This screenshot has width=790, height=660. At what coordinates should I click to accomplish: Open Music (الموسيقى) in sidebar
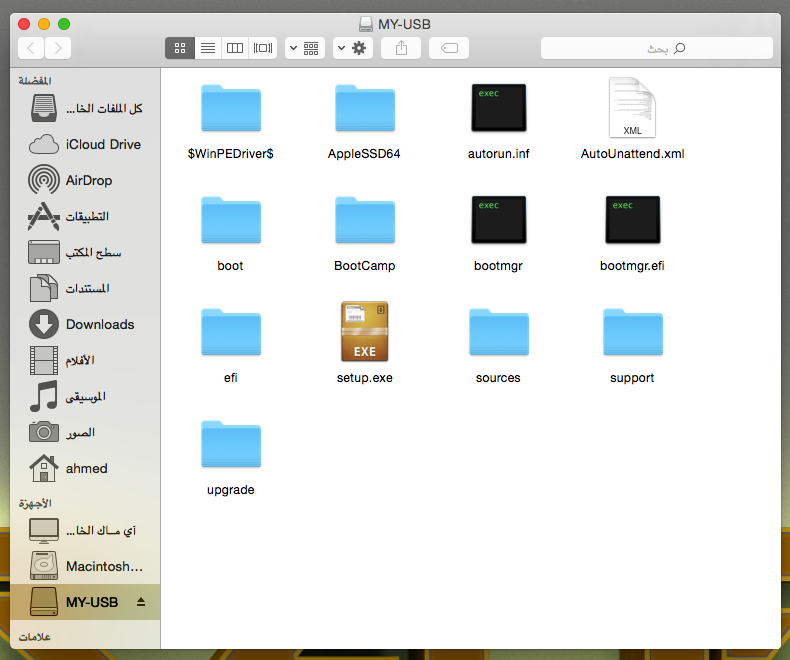(x=85, y=397)
